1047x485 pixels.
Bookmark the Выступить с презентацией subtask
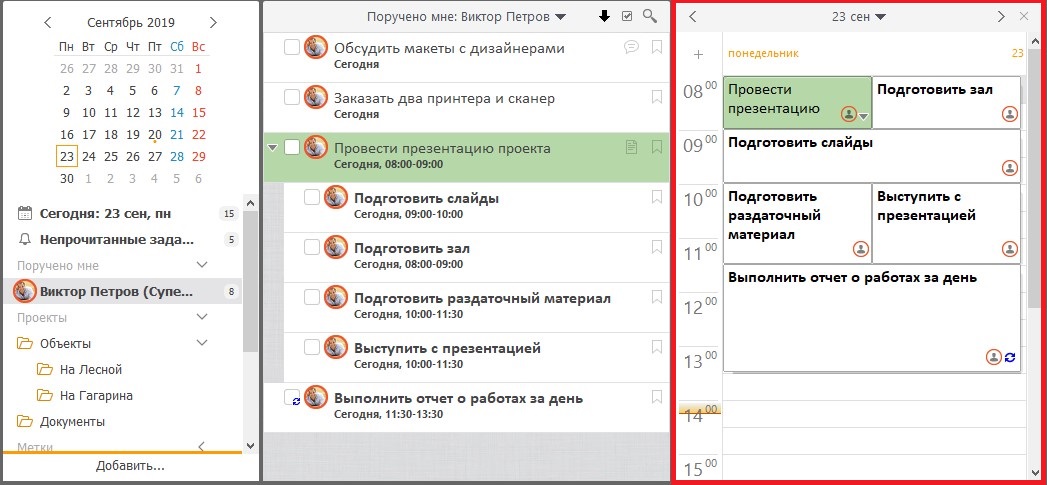(x=656, y=347)
